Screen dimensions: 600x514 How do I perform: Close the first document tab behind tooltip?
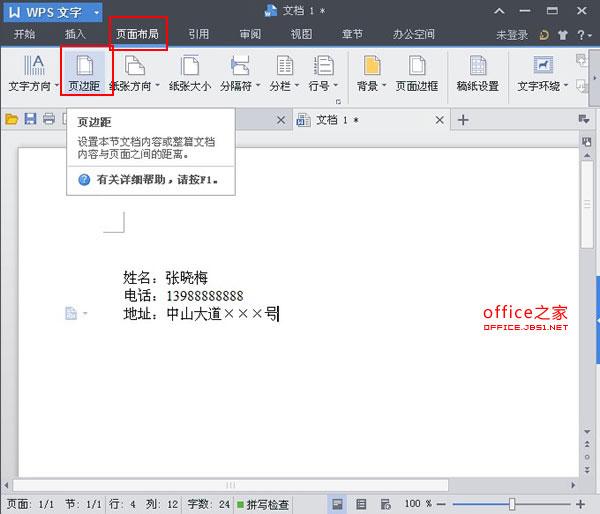point(281,120)
